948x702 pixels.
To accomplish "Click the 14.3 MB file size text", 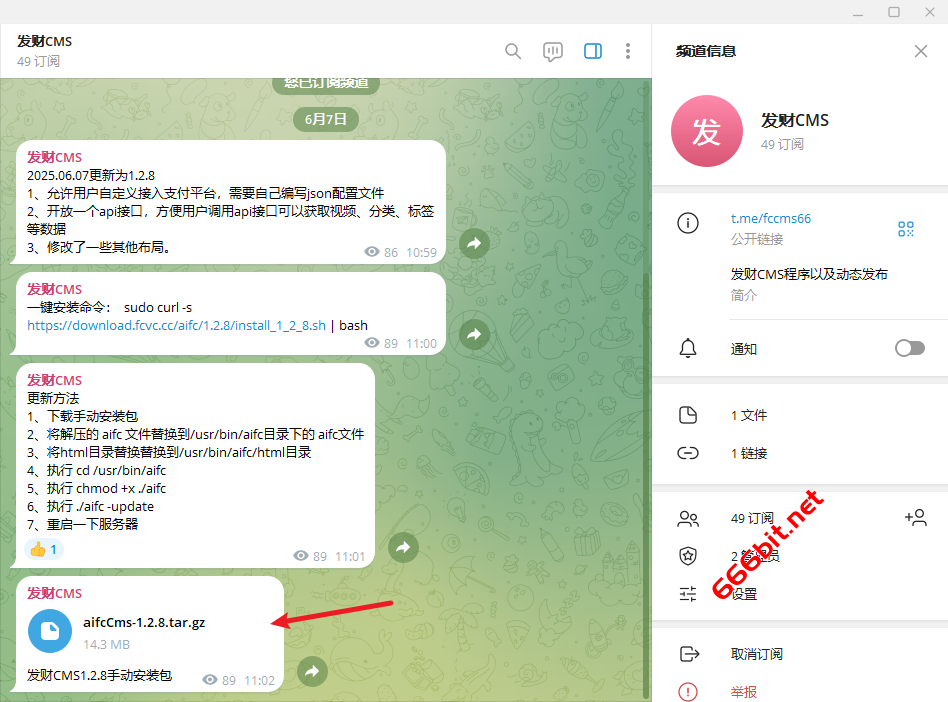I will pos(106,645).
